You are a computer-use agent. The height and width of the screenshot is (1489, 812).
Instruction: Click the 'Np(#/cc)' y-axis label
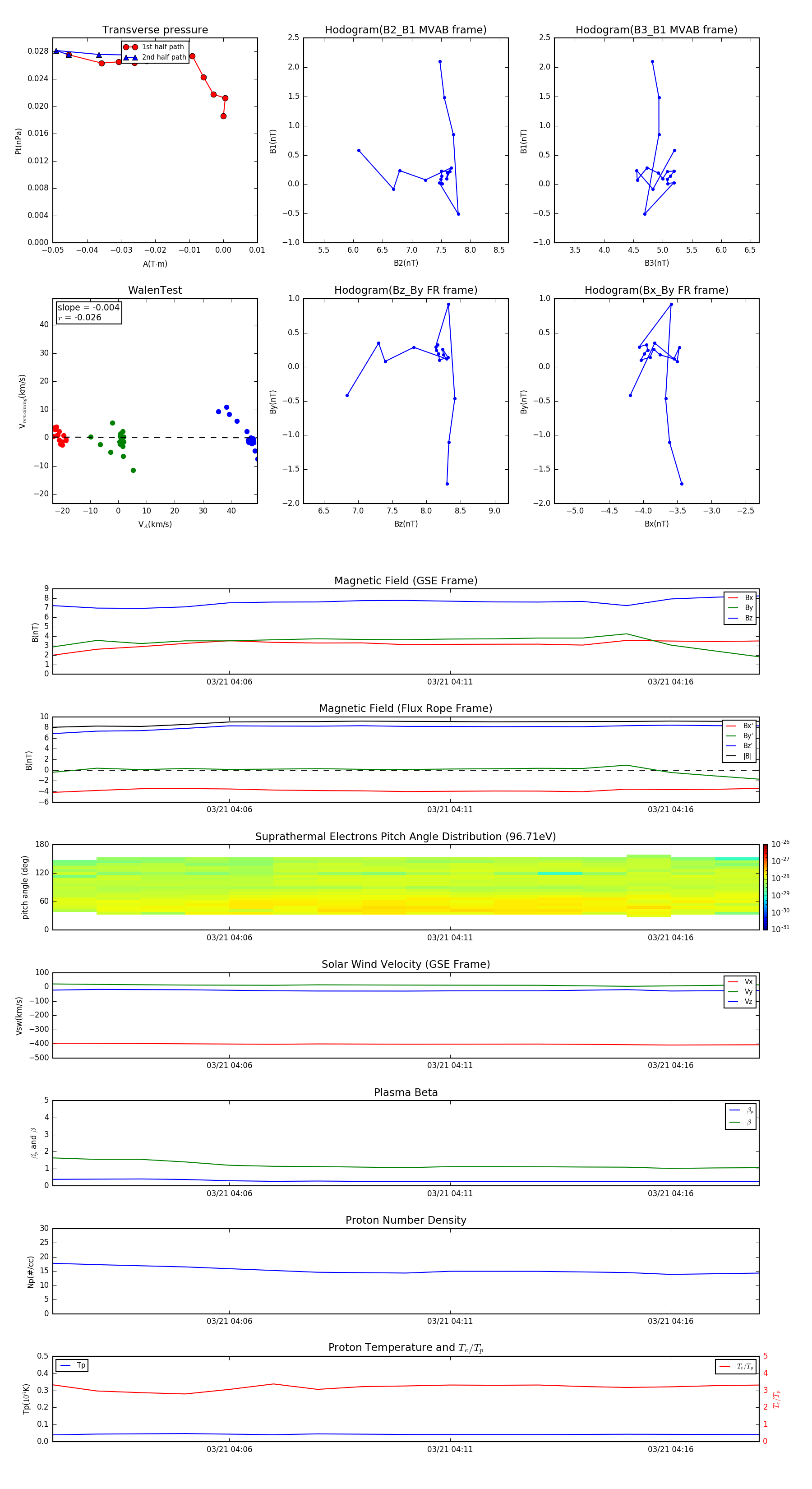31,1272
